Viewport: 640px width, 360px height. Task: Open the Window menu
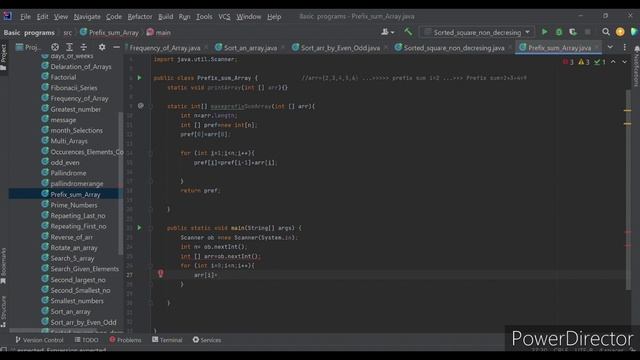[x=249, y=17]
